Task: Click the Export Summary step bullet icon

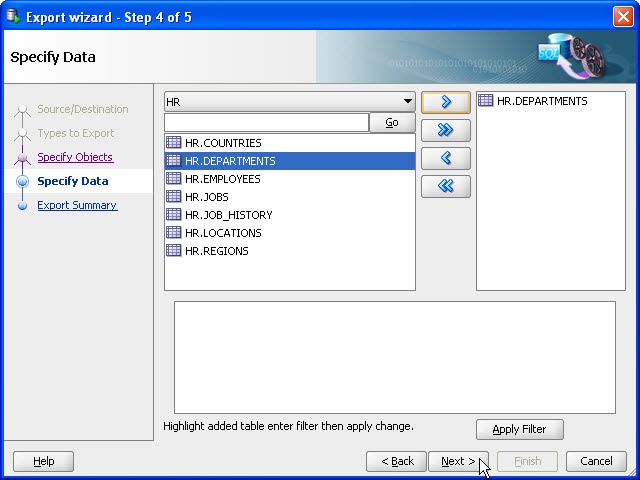Action: point(22,205)
